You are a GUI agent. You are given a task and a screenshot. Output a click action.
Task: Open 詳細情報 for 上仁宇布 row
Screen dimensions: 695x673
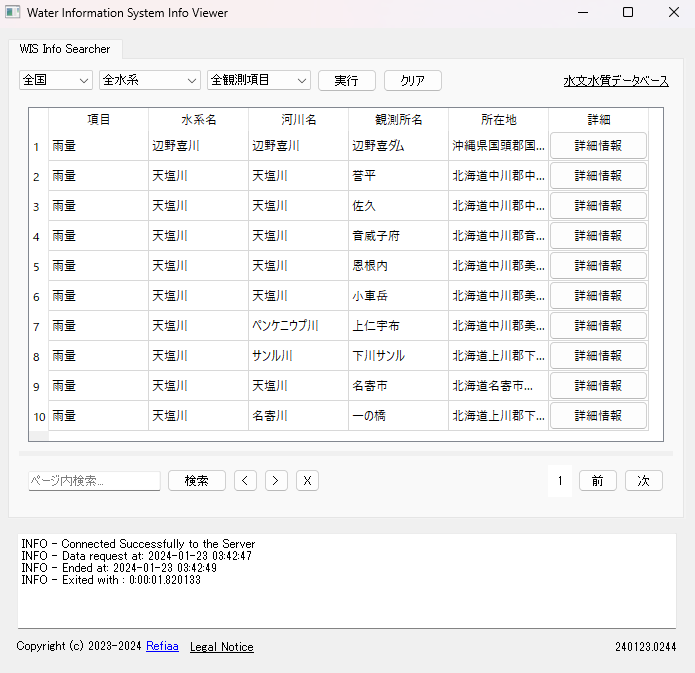point(598,326)
